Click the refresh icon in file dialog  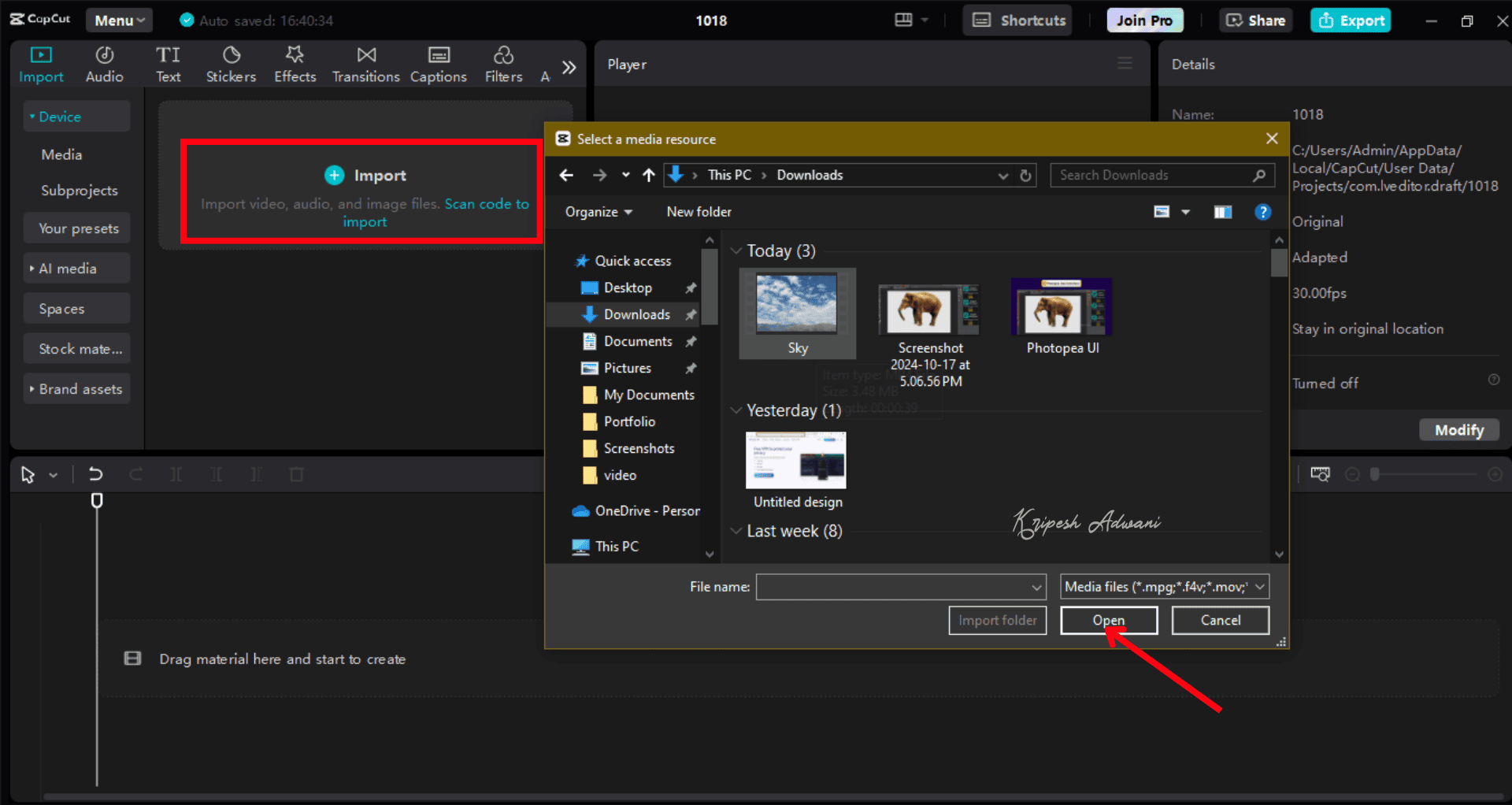coord(1025,176)
